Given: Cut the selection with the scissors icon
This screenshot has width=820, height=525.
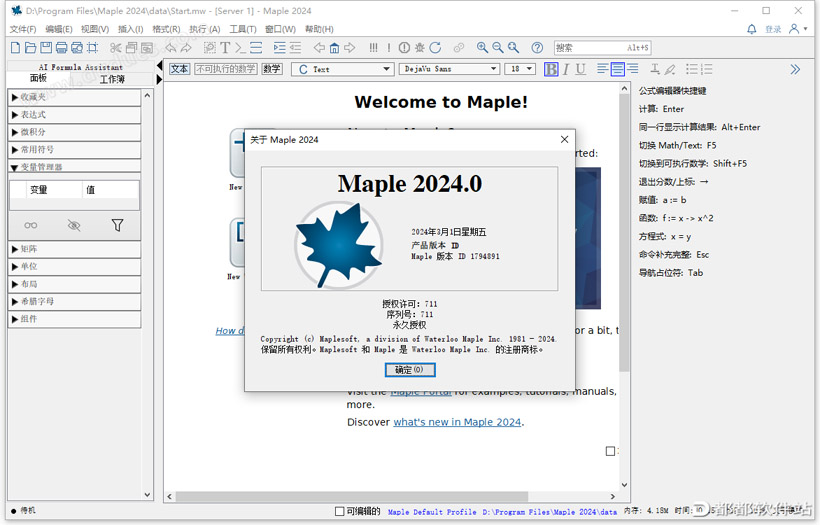Looking at the screenshot, I should pos(116,48).
